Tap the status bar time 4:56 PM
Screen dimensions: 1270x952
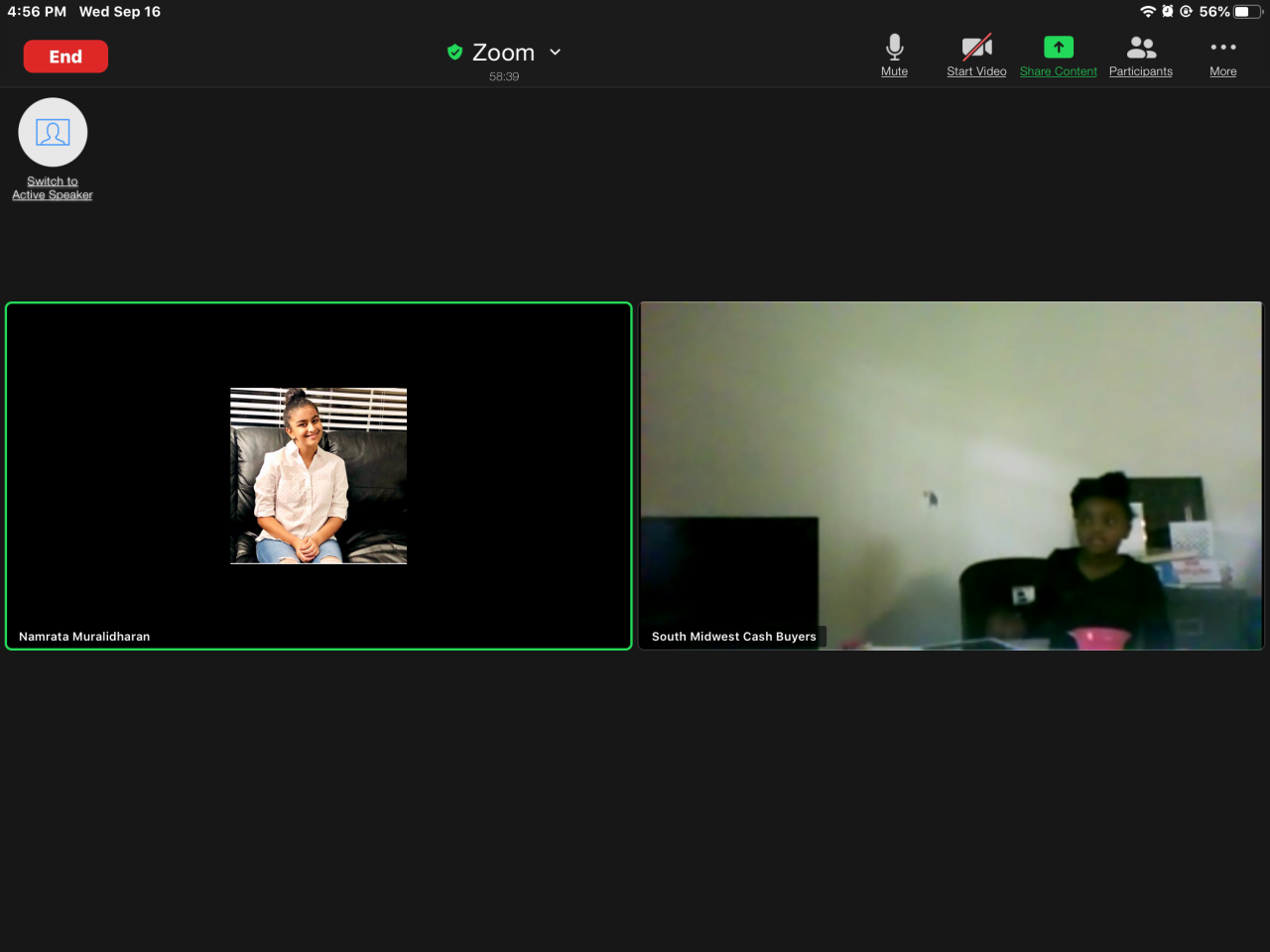[37, 12]
